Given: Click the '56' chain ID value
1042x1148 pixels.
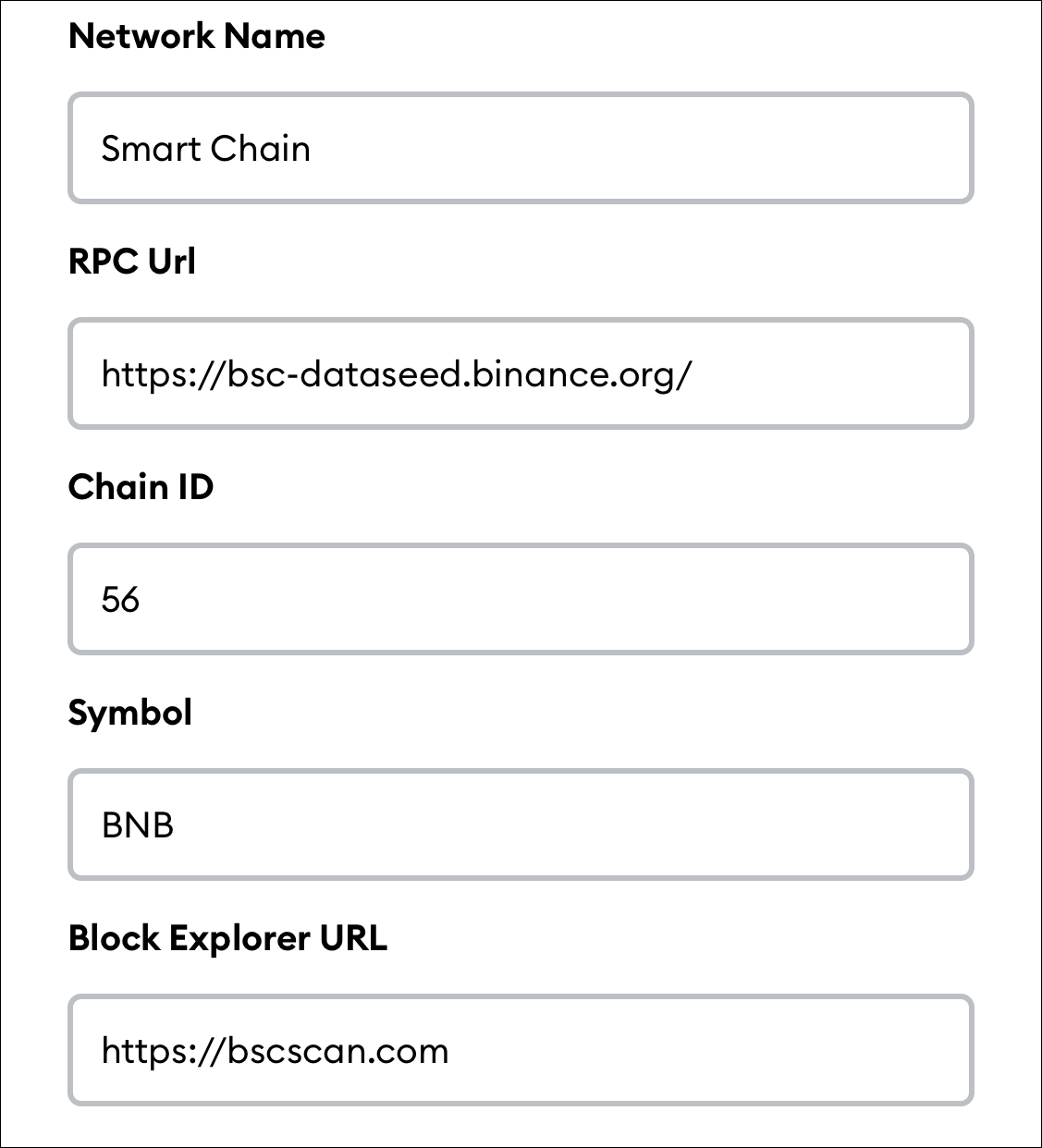Looking at the screenshot, I should 120,600.
